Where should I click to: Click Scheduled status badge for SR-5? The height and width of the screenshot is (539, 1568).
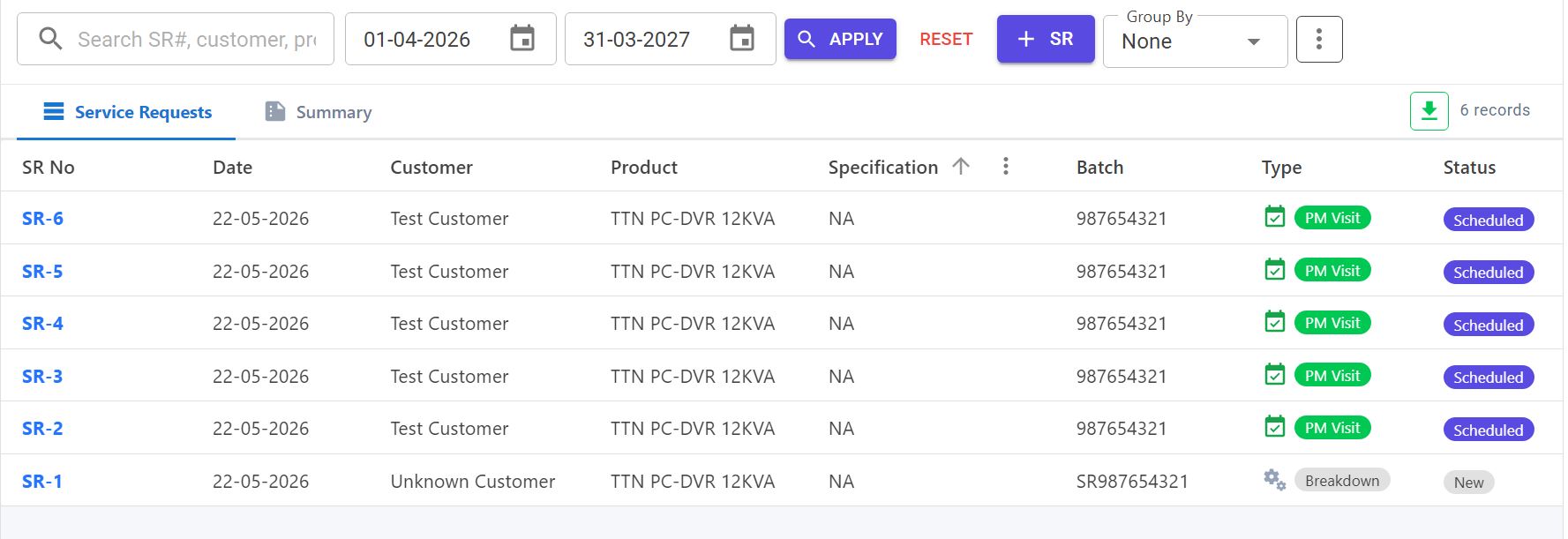coord(1489,273)
